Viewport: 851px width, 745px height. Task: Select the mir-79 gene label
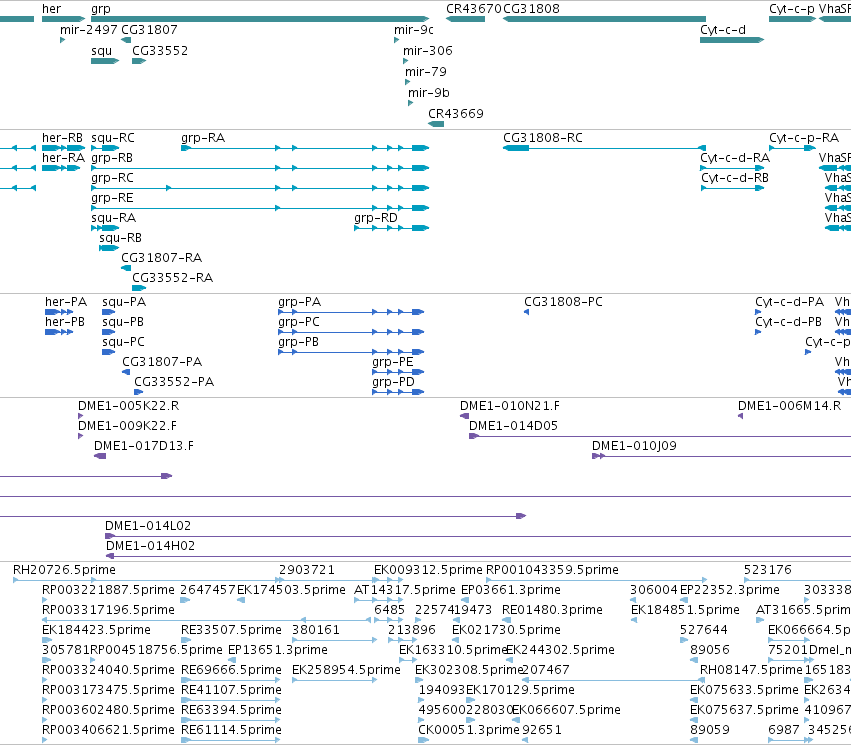[x=426, y=72]
